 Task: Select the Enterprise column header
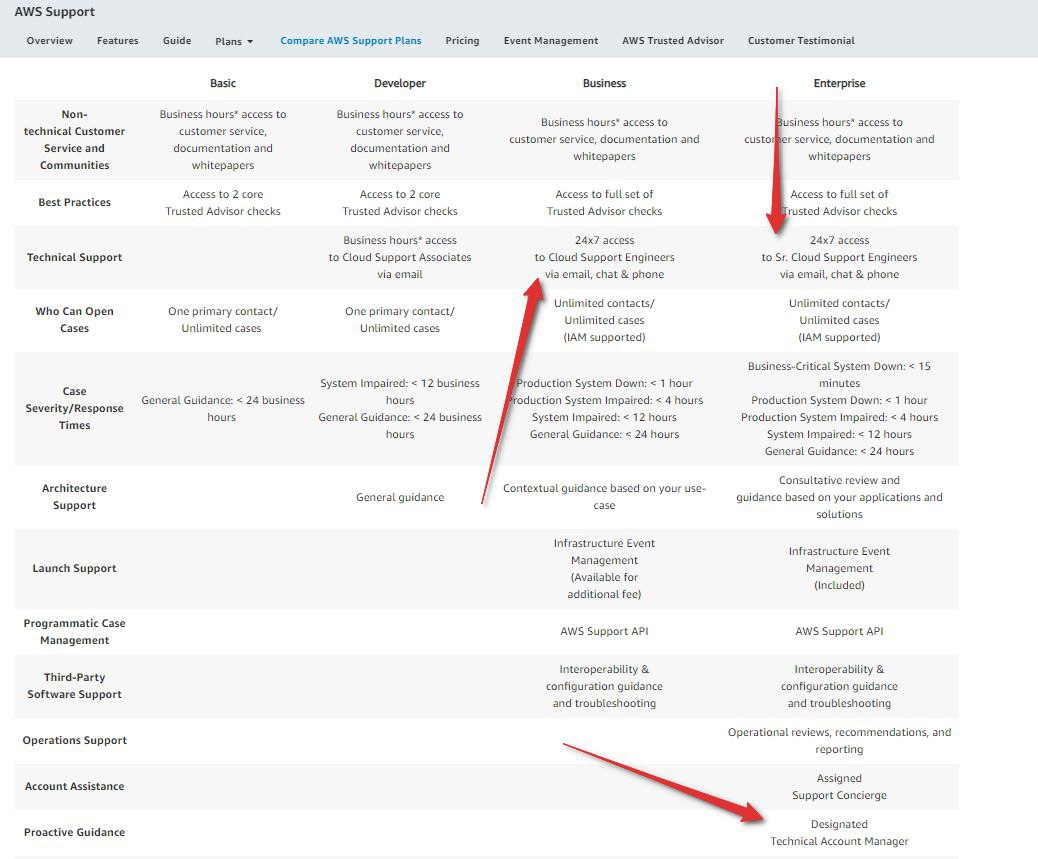pyautogui.click(x=839, y=83)
